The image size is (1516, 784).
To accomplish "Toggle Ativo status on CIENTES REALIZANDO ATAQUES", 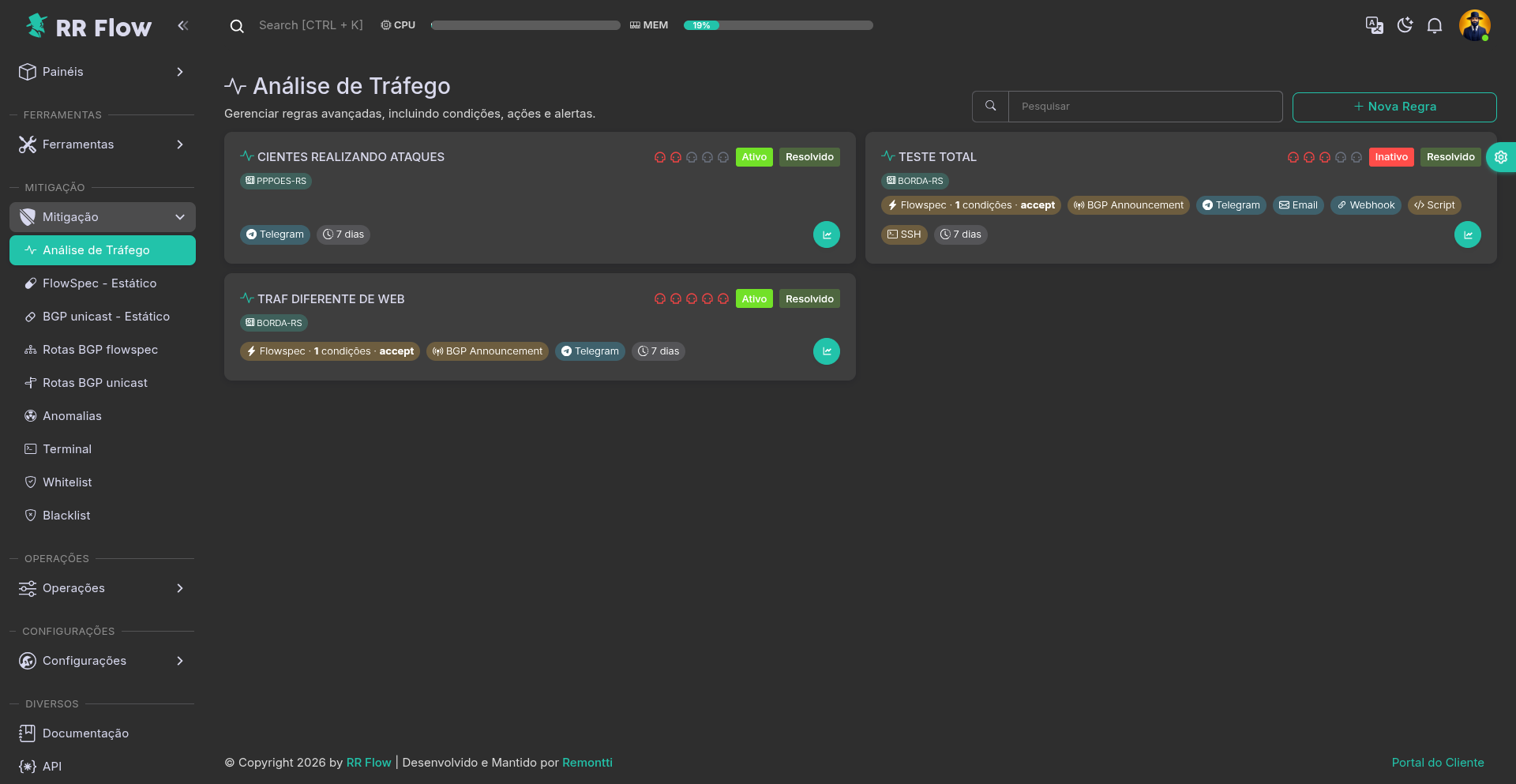I will click(x=753, y=157).
